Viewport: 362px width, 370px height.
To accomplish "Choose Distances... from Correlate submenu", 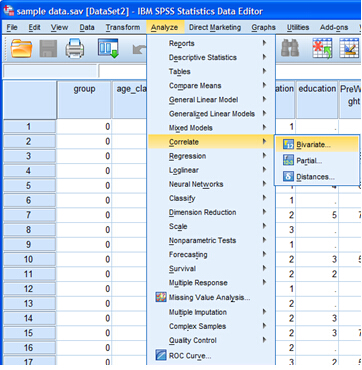I will click(x=316, y=176).
